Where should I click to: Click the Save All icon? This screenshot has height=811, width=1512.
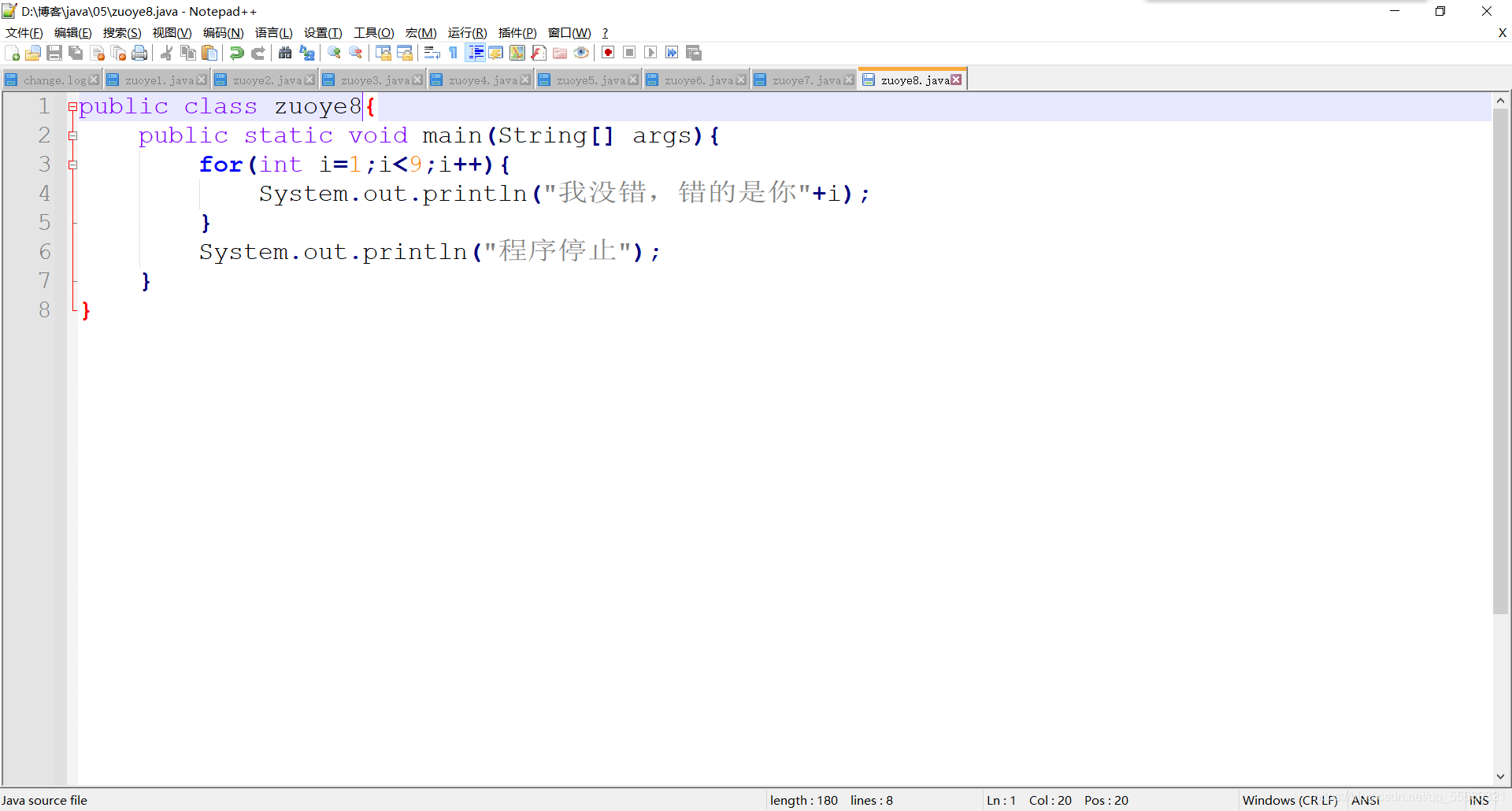tap(76, 53)
